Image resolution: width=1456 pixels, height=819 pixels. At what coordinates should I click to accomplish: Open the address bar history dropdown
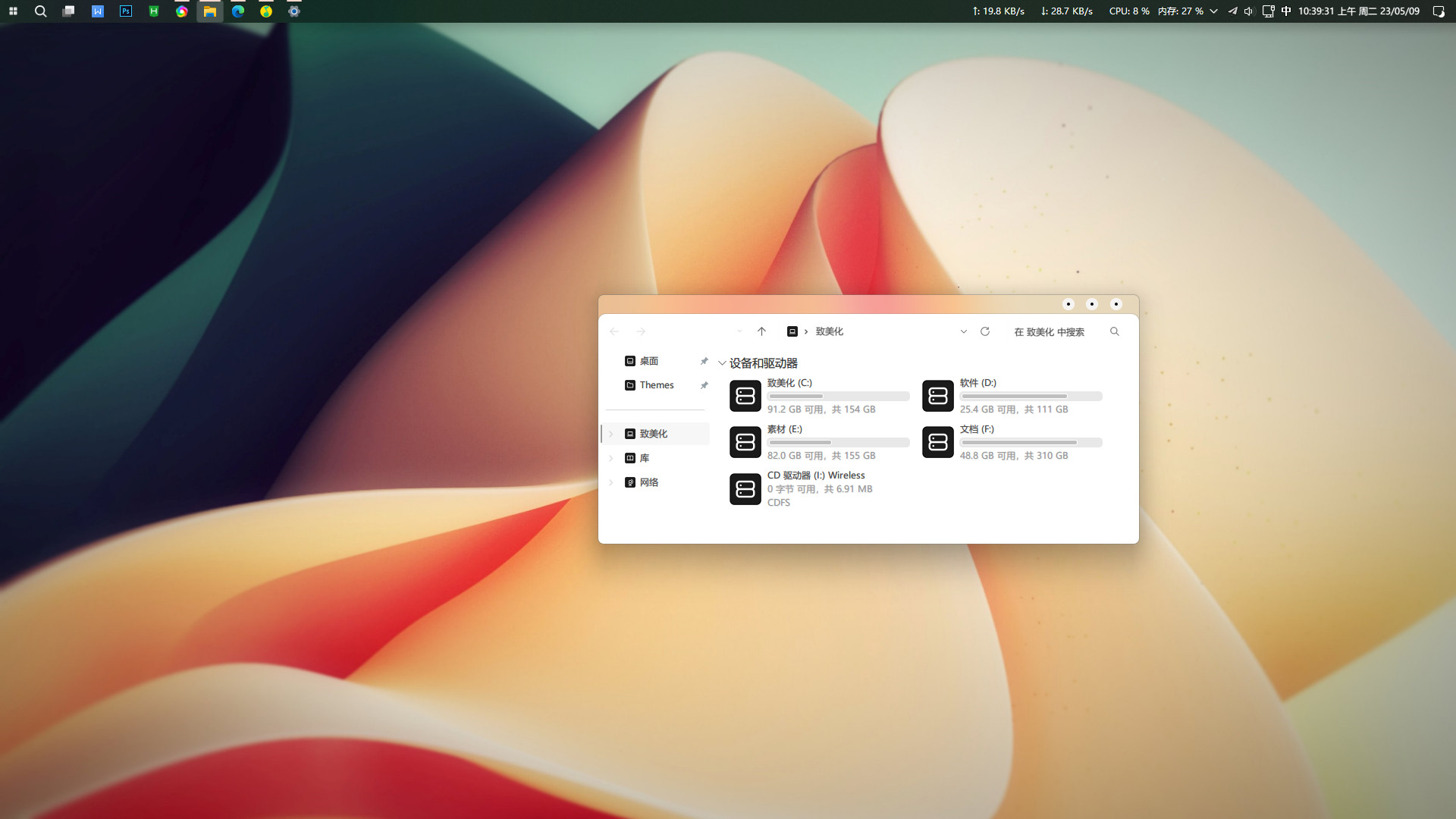point(963,331)
